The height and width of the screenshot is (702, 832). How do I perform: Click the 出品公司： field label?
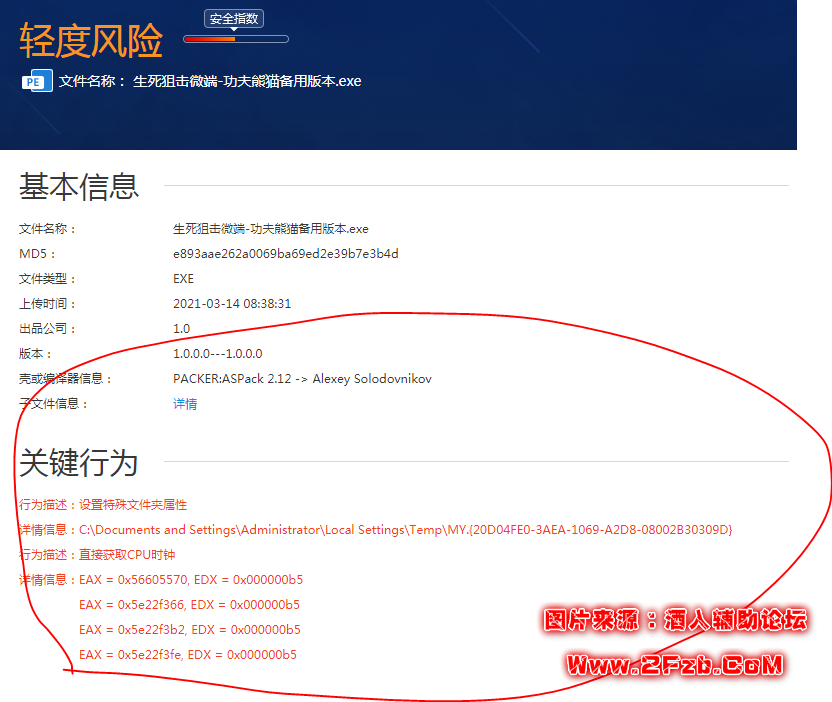[x=48, y=328]
